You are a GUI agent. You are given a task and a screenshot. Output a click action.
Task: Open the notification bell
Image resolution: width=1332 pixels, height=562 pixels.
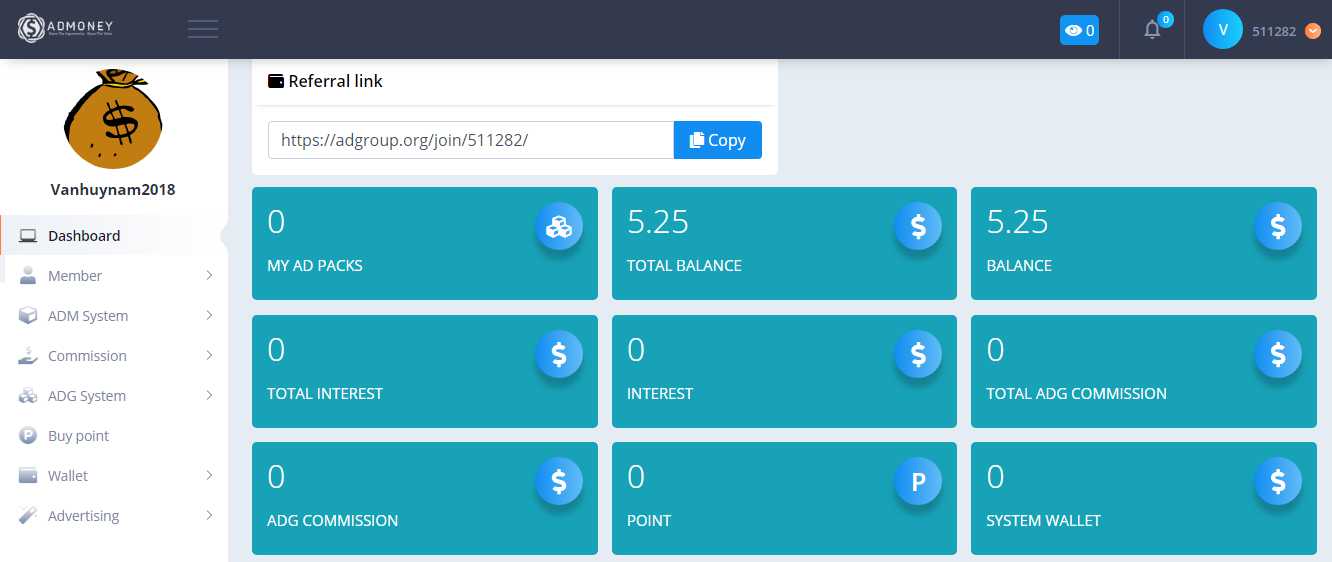pyautogui.click(x=1152, y=30)
